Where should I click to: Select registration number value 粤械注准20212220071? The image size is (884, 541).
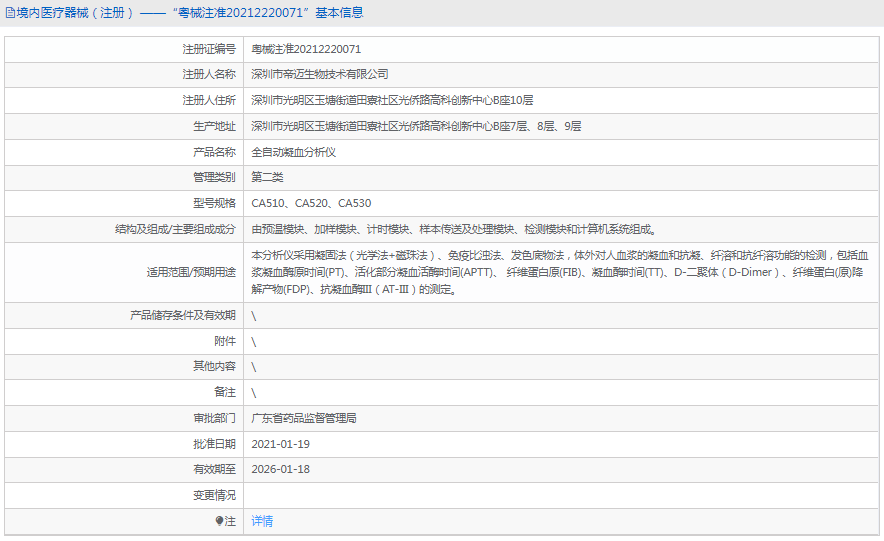(x=306, y=50)
